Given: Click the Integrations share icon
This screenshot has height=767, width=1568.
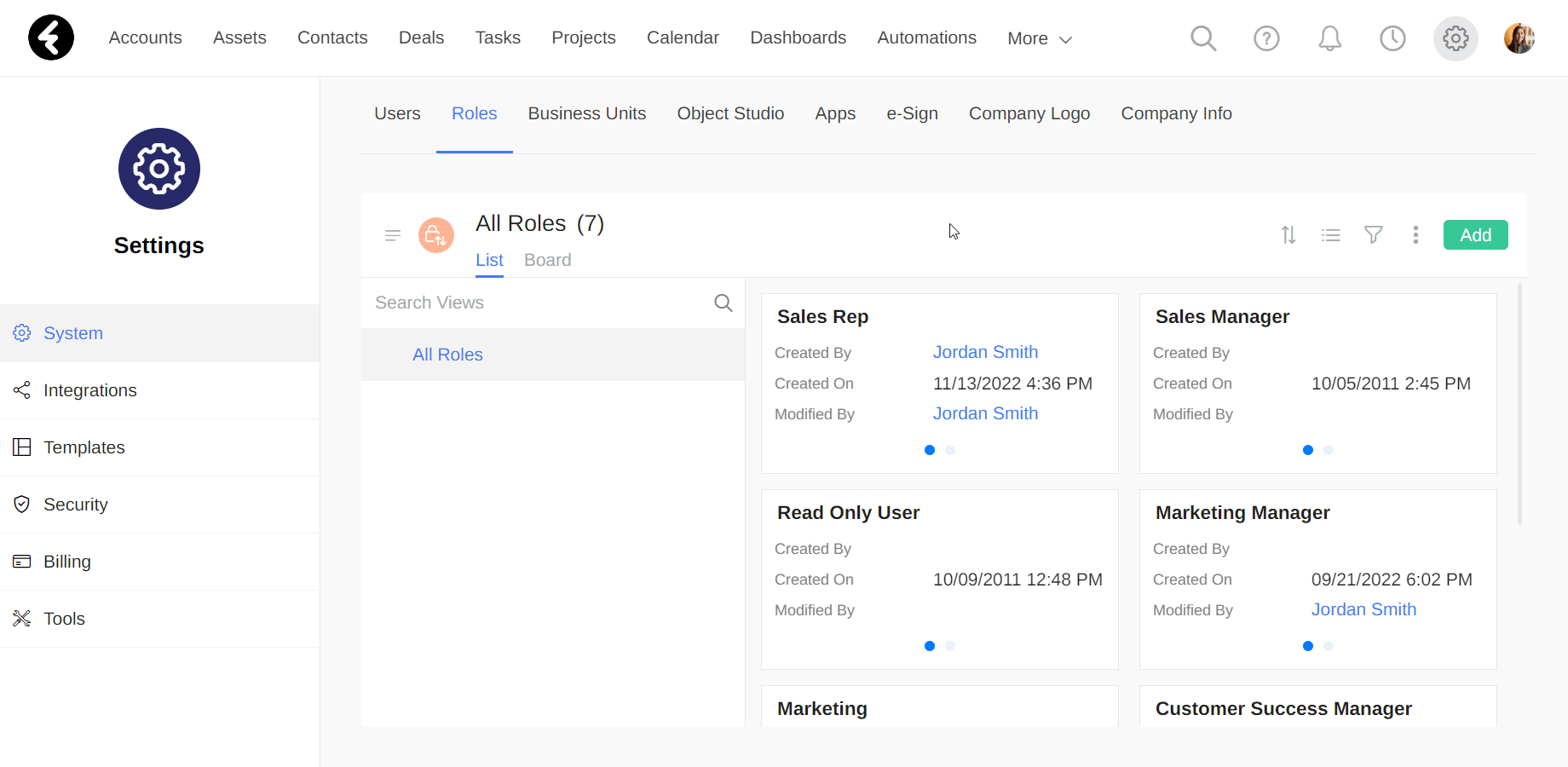Looking at the screenshot, I should (22, 390).
